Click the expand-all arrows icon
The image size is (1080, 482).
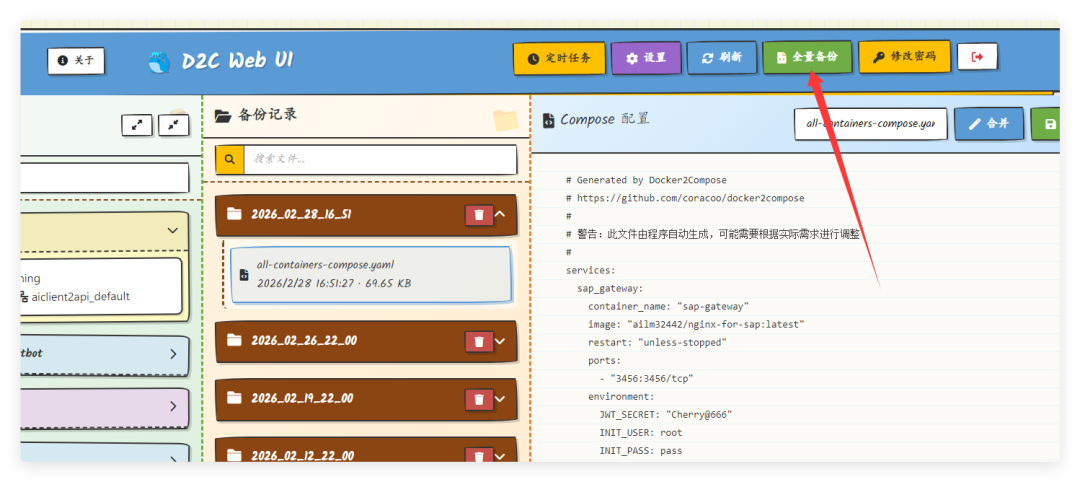tap(137, 125)
